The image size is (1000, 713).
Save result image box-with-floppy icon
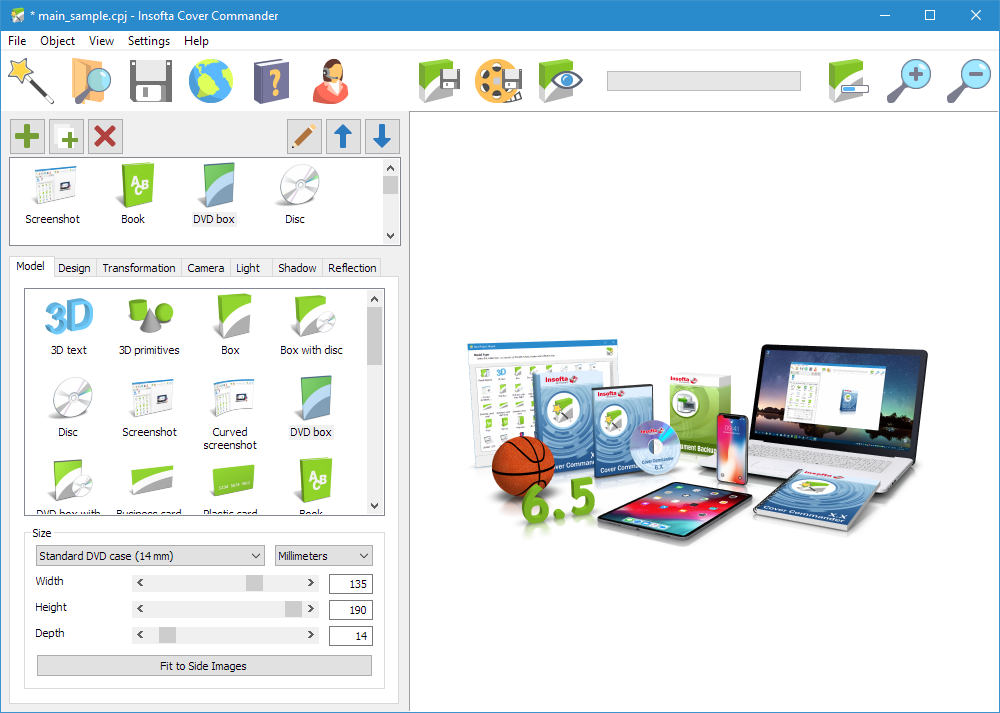pos(439,81)
